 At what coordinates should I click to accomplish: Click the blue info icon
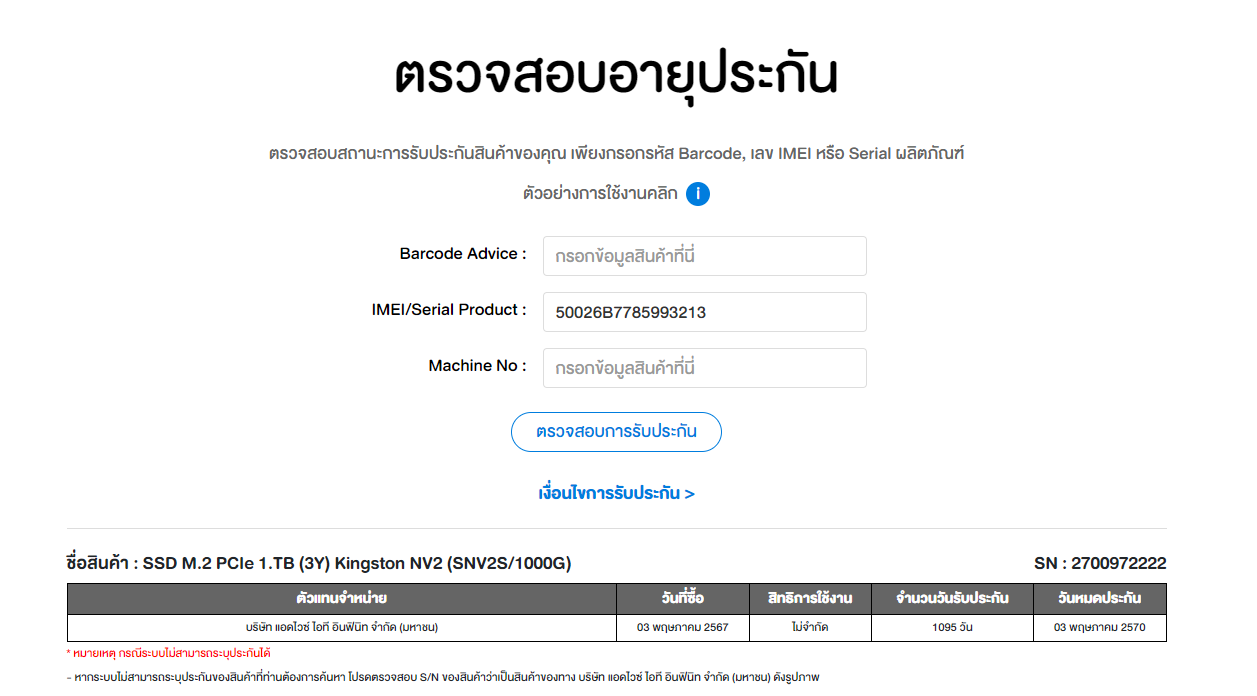(698, 194)
